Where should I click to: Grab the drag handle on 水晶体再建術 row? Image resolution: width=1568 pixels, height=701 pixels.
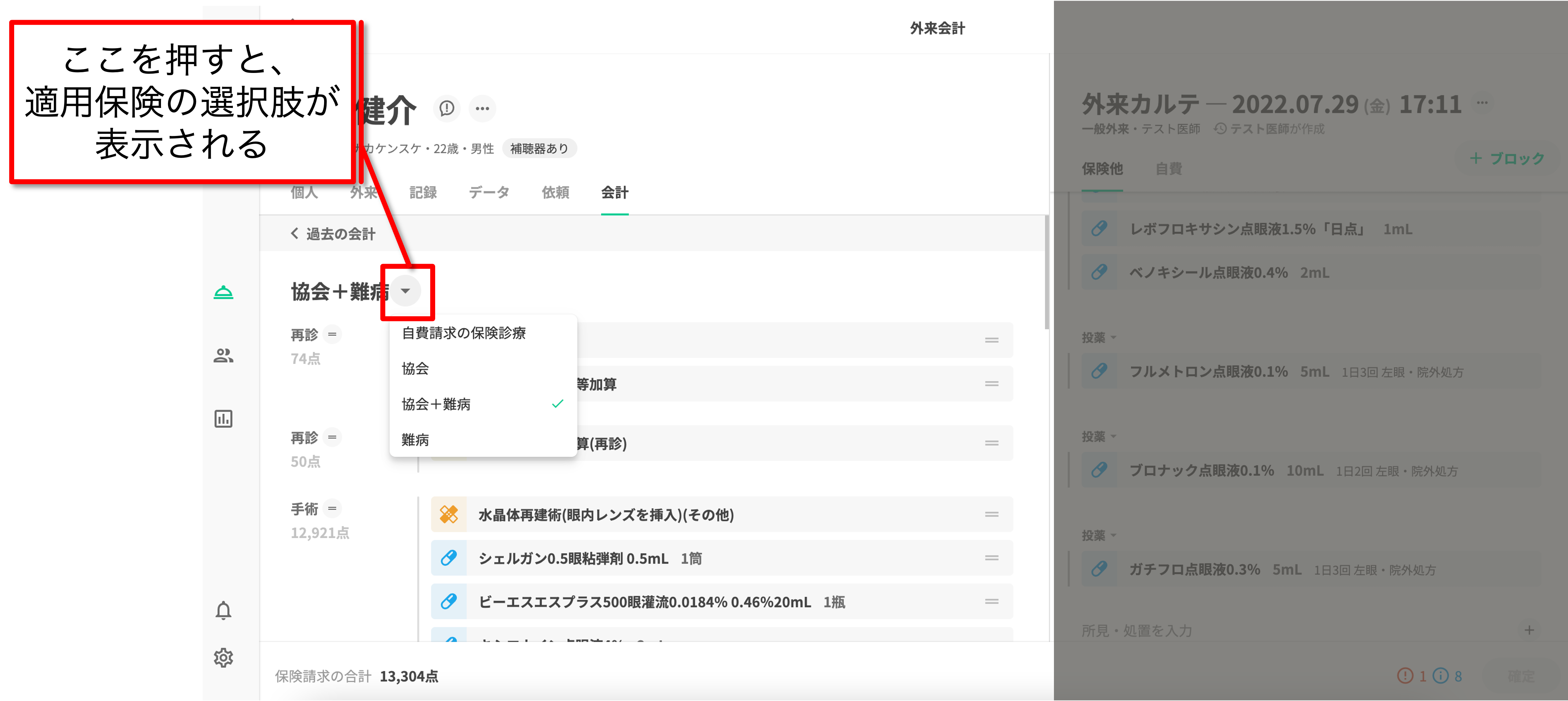point(992,515)
